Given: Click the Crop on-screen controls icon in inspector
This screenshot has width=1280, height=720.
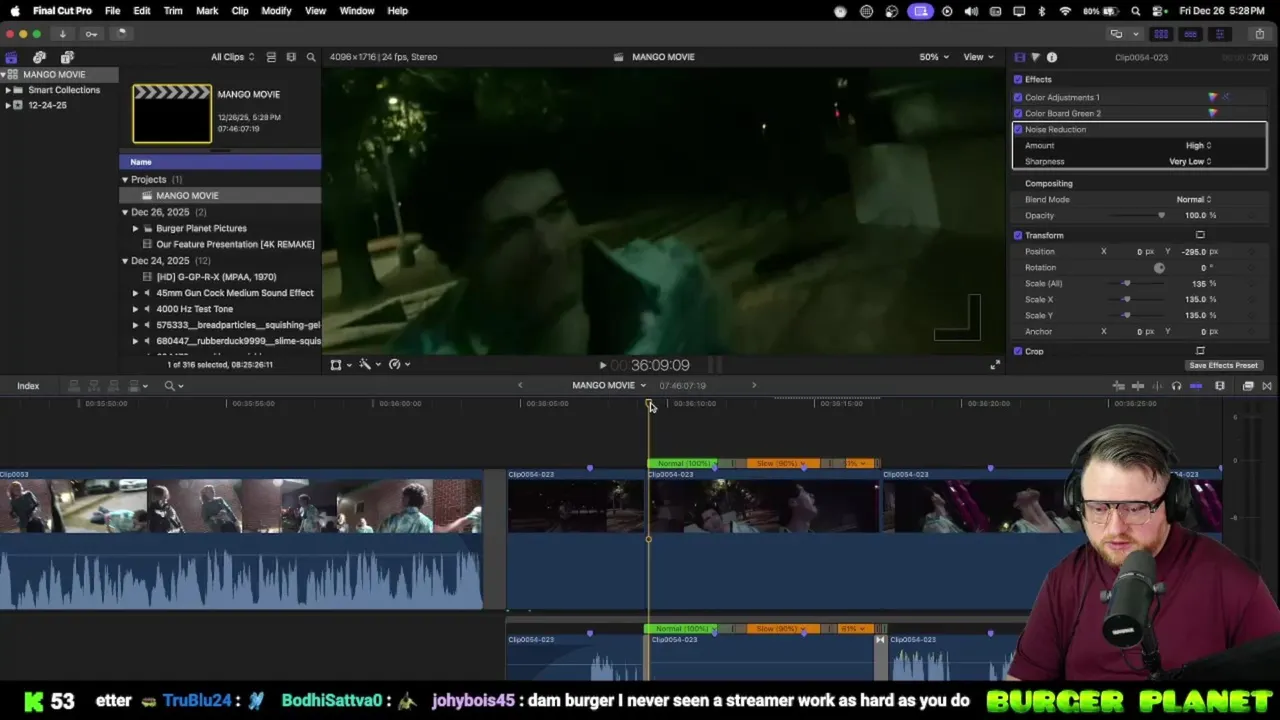Looking at the screenshot, I should tap(1200, 351).
